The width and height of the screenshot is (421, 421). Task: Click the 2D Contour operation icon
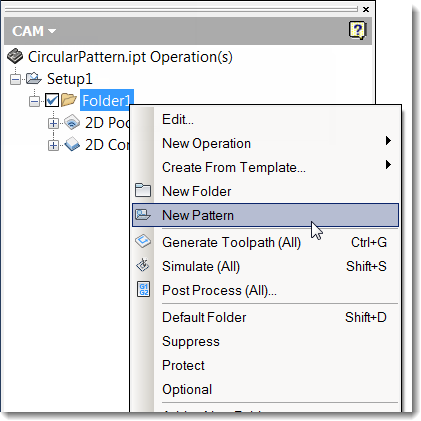coord(72,145)
